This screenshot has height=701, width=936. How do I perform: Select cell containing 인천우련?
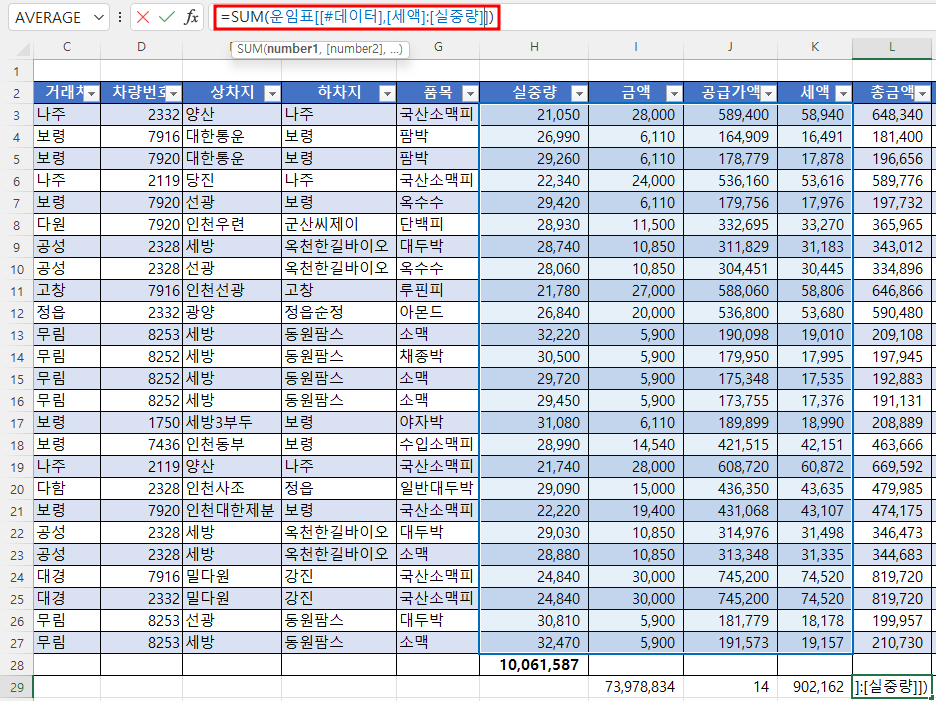pyautogui.click(x=232, y=225)
